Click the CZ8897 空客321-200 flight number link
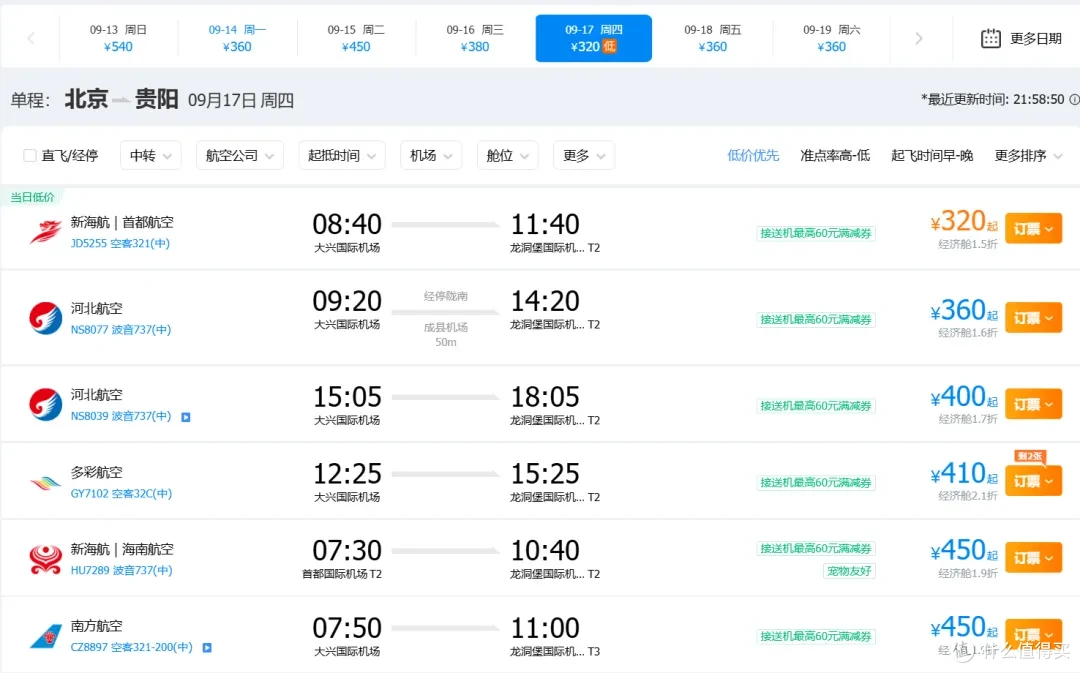Screen dimensions: 1080x673 pos(132,648)
